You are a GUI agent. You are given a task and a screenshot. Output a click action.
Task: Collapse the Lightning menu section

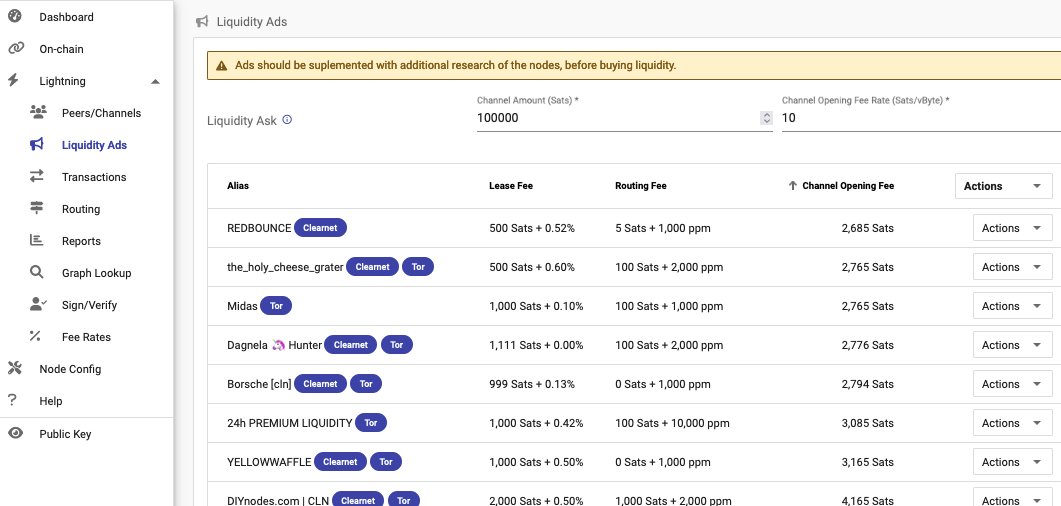155,81
